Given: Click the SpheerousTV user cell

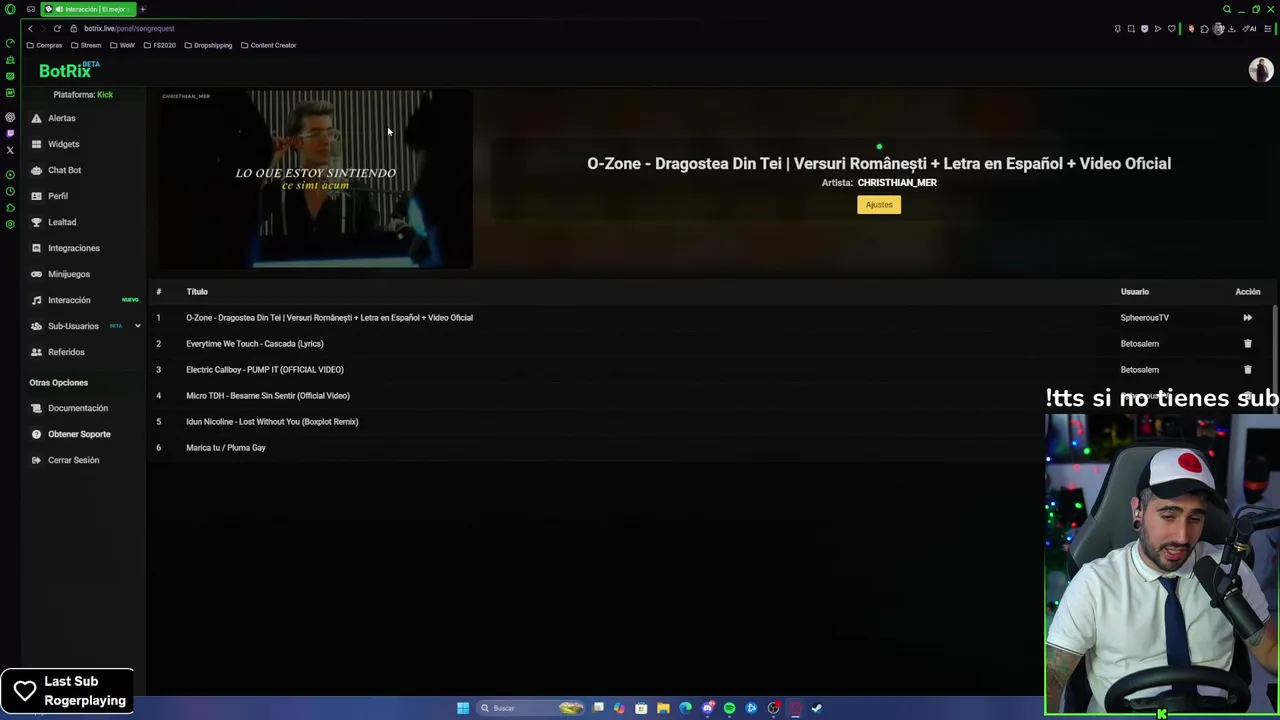Looking at the screenshot, I should pos(1144,318).
